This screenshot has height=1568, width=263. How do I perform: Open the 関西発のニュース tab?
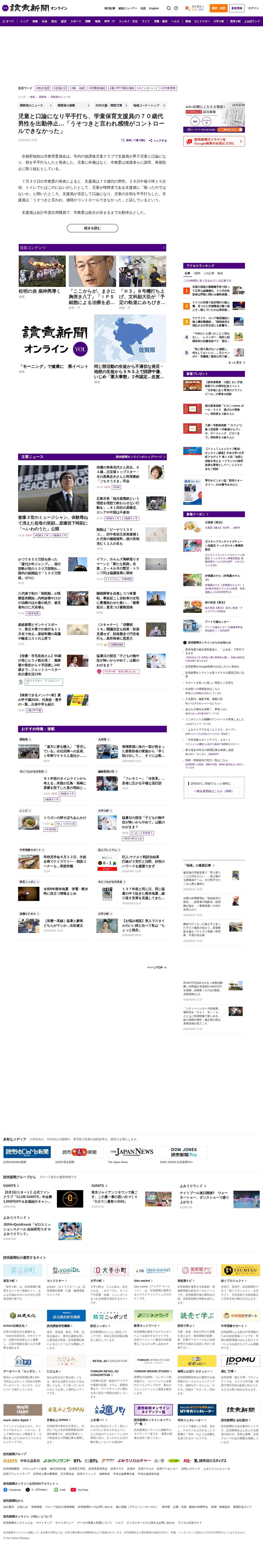click(35, 105)
